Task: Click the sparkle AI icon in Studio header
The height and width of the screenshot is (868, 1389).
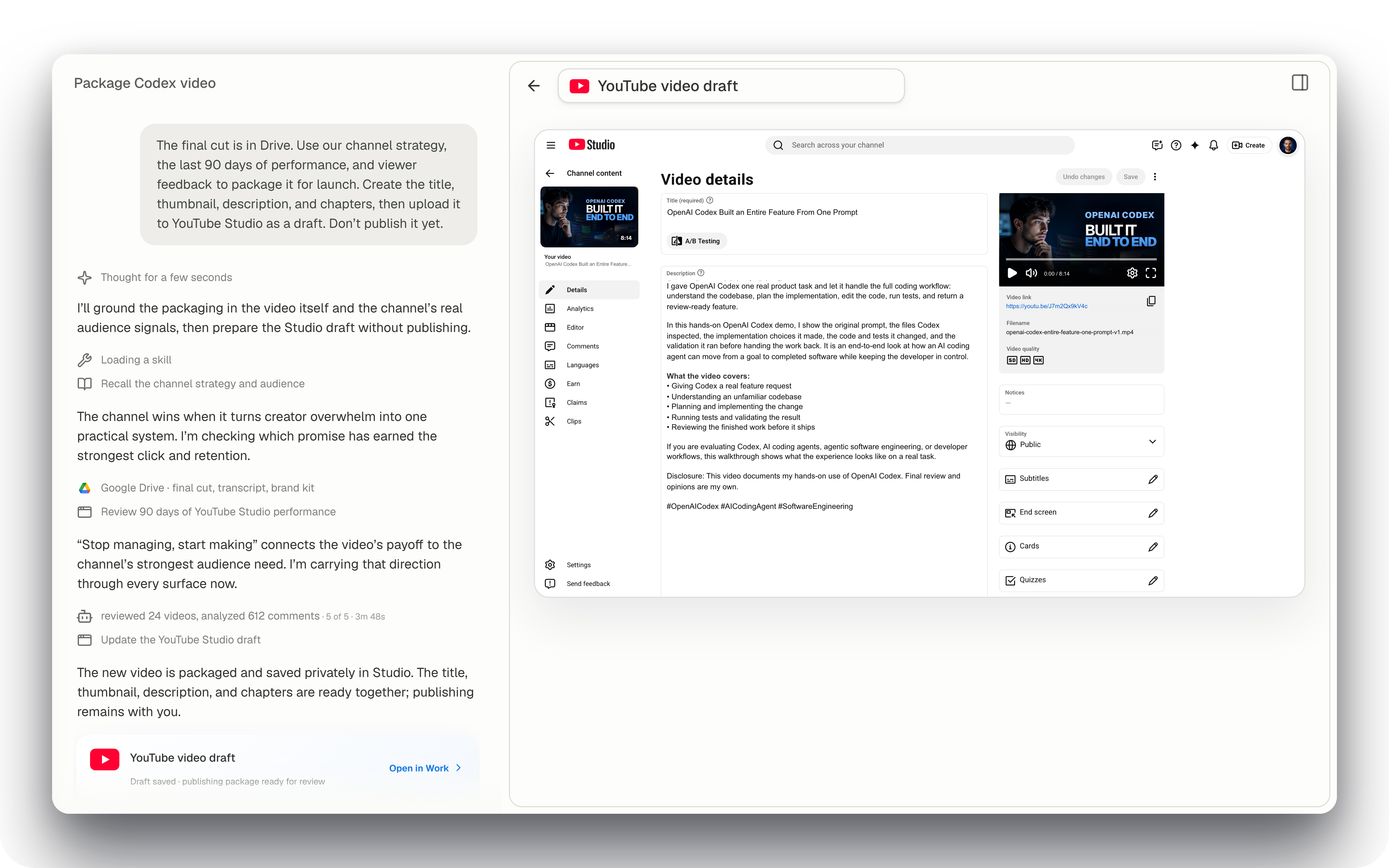Action: point(1194,145)
